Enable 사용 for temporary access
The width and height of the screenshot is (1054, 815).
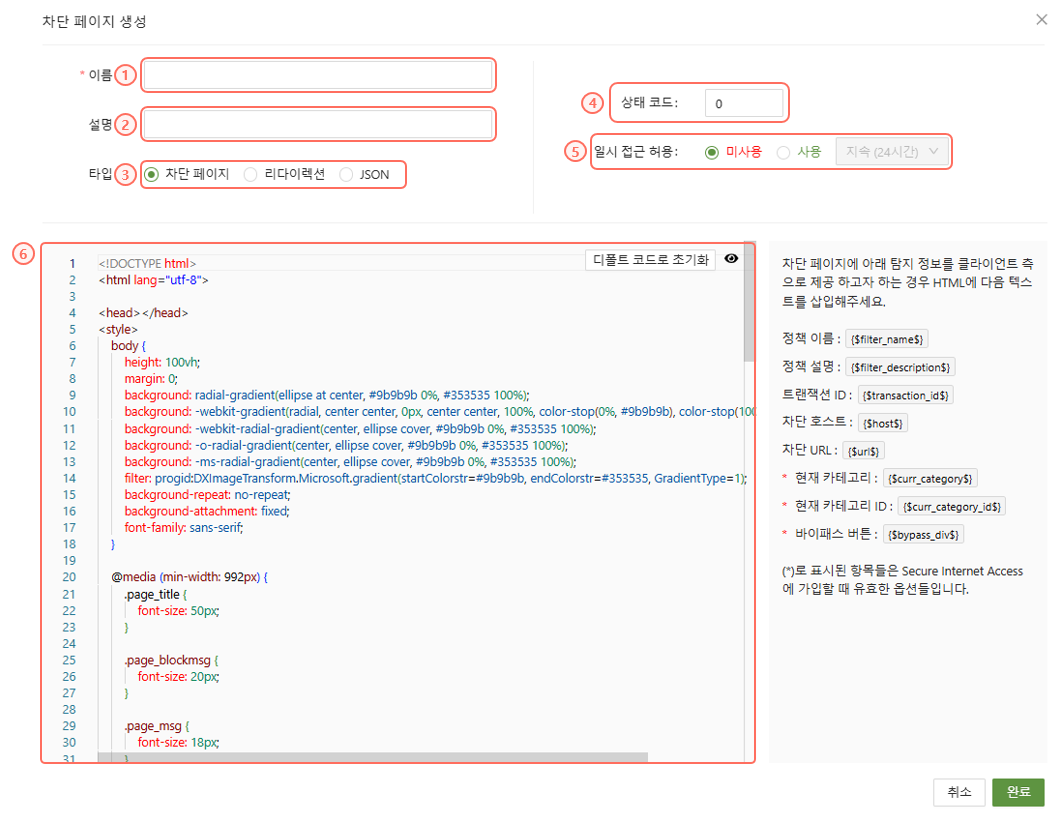tap(783, 152)
